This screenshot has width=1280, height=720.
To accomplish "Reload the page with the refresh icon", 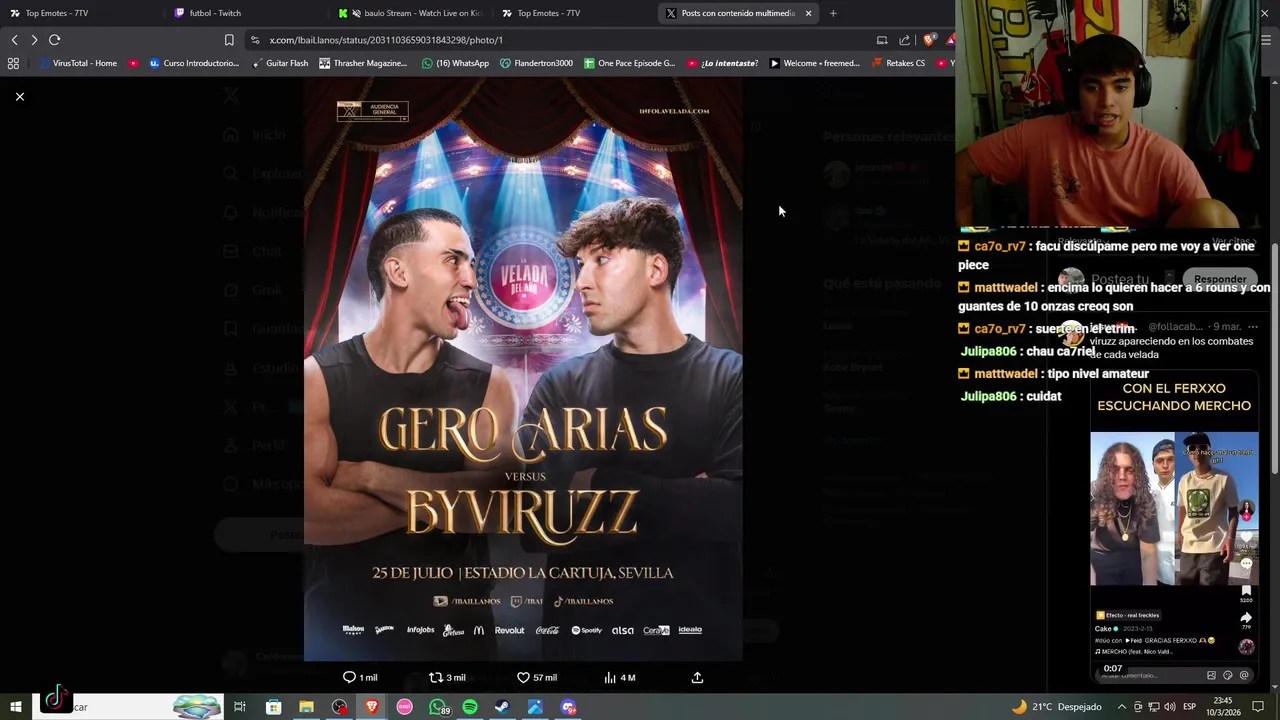I will 54,40.
